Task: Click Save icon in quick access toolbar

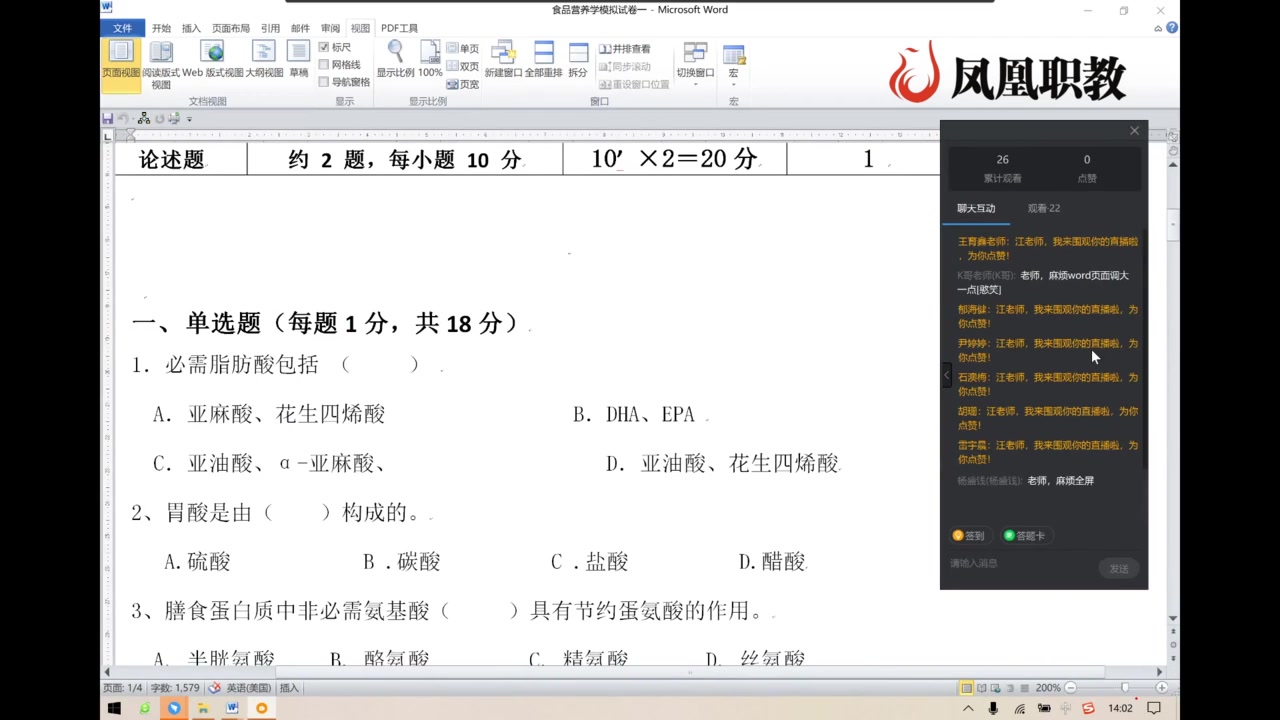Action: pos(108,119)
